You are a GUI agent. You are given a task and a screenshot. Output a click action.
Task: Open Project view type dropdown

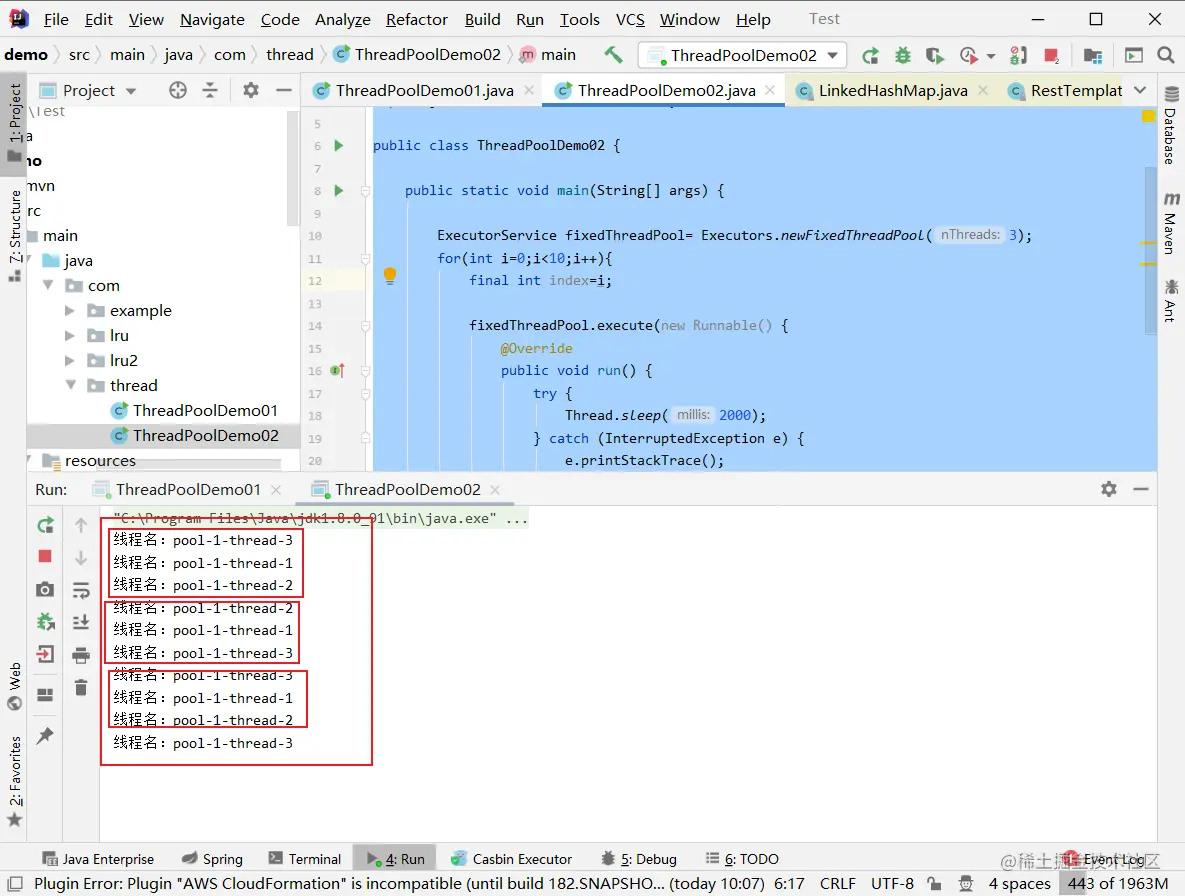point(131,91)
